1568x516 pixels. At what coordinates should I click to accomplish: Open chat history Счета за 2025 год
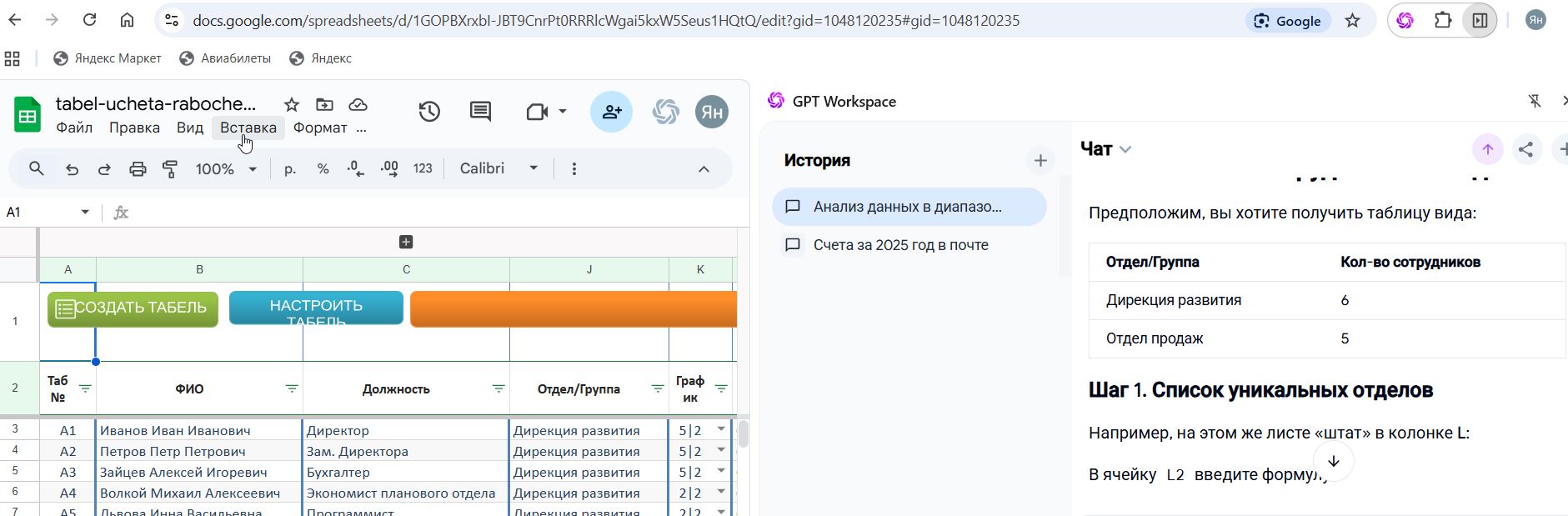pyautogui.click(x=900, y=245)
